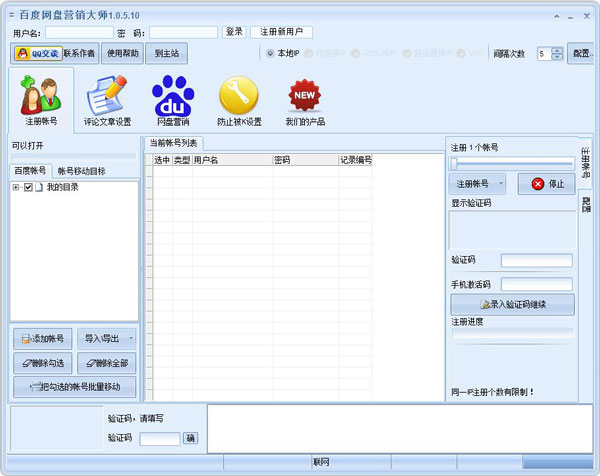Click the progress bar under 可以打开

pyautogui.click(x=73, y=157)
